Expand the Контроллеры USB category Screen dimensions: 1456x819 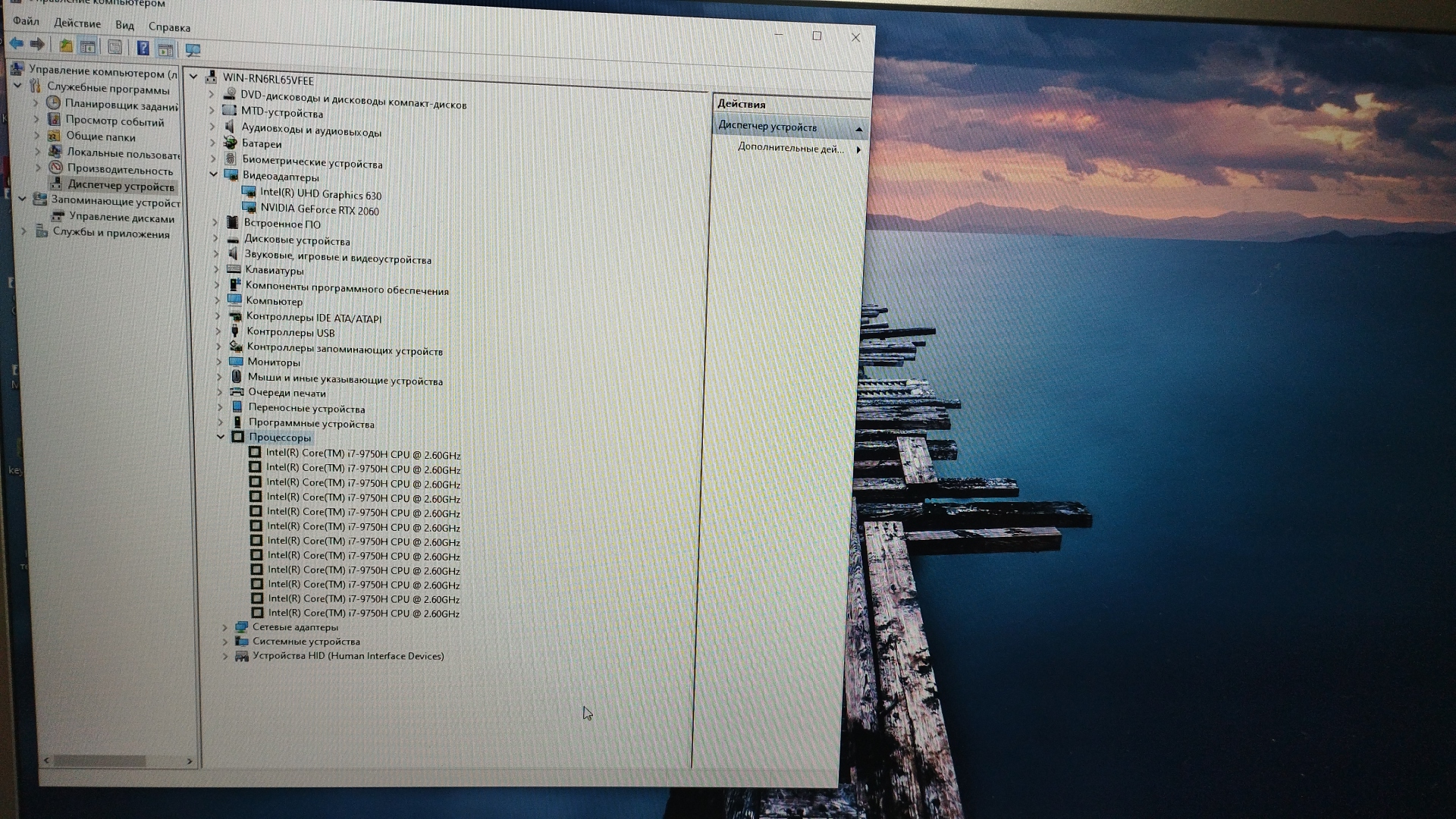[218, 331]
